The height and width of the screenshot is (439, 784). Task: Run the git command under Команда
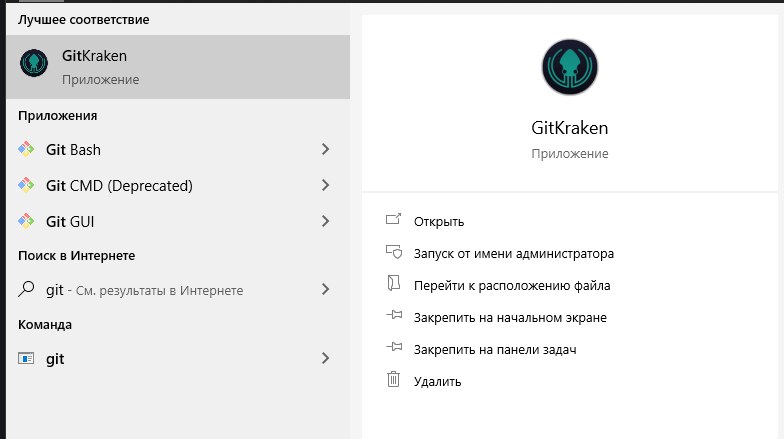click(x=178, y=358)
